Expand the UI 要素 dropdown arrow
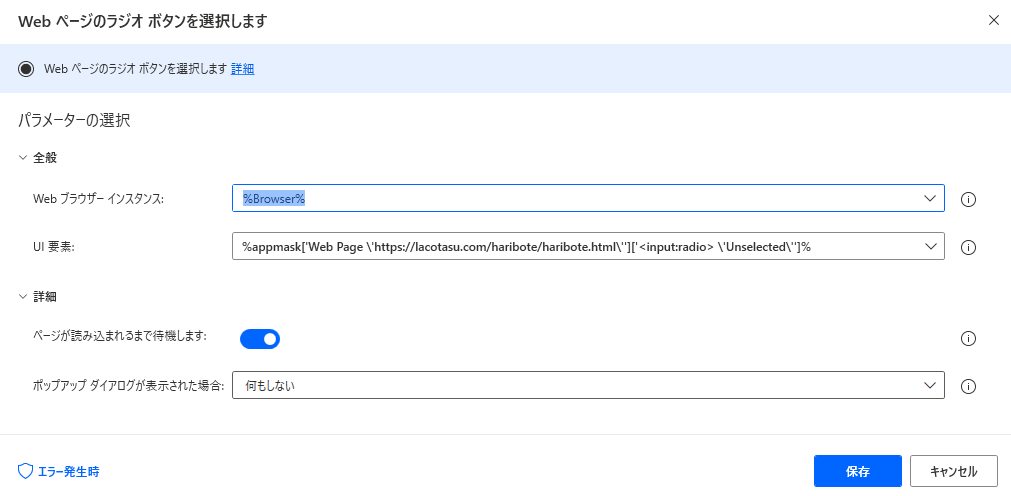 coord(929,246)
